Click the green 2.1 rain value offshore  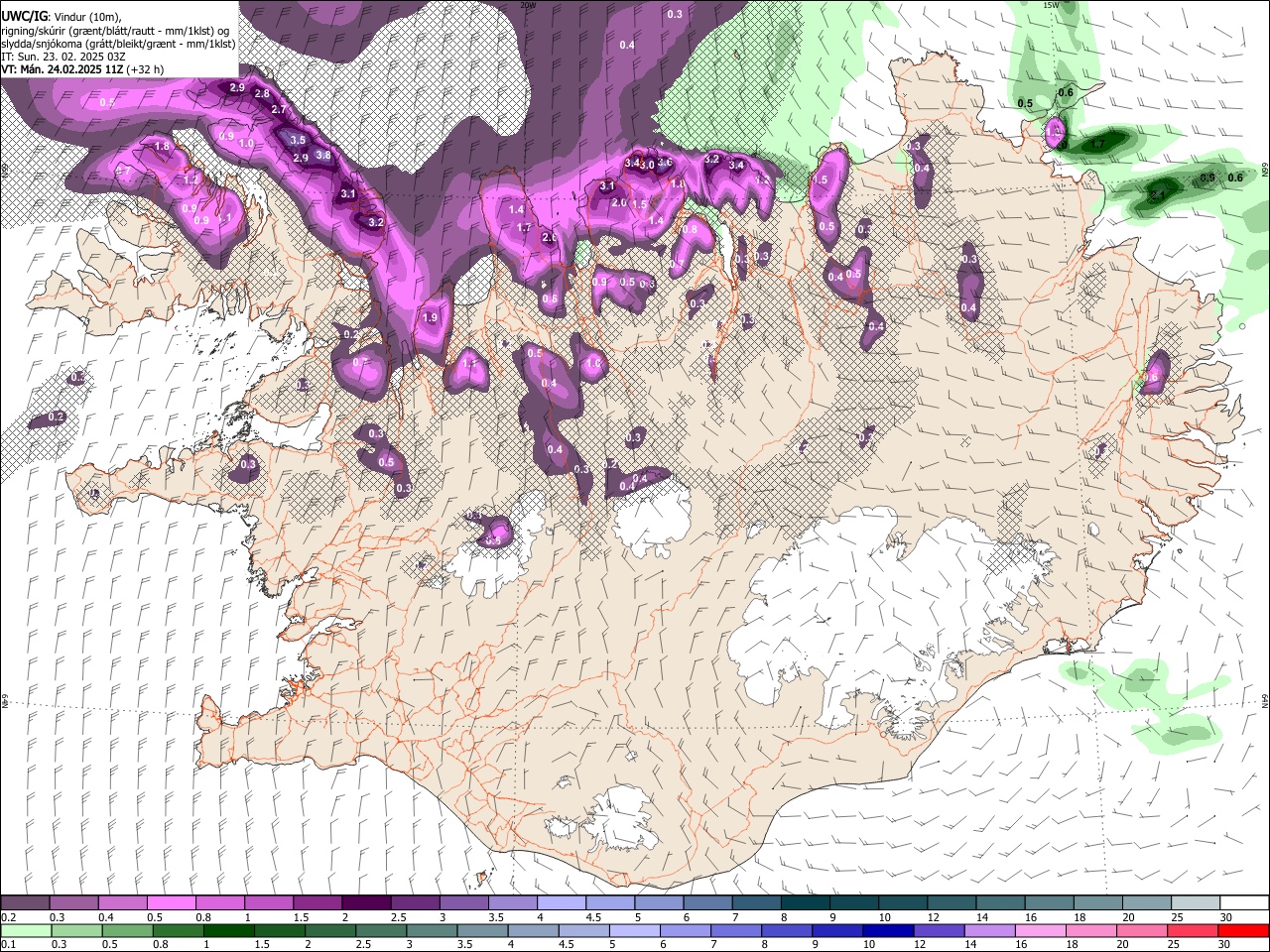tap(1157, 196)
